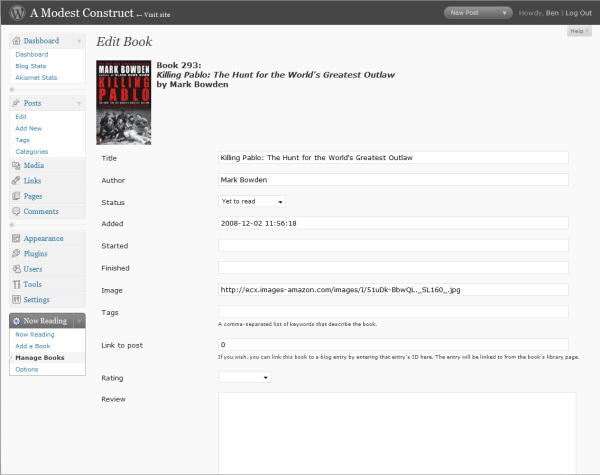The width and height of the screenshot is (600, 475).
Task: Open the Appearance menu
Action: [43, 238]
